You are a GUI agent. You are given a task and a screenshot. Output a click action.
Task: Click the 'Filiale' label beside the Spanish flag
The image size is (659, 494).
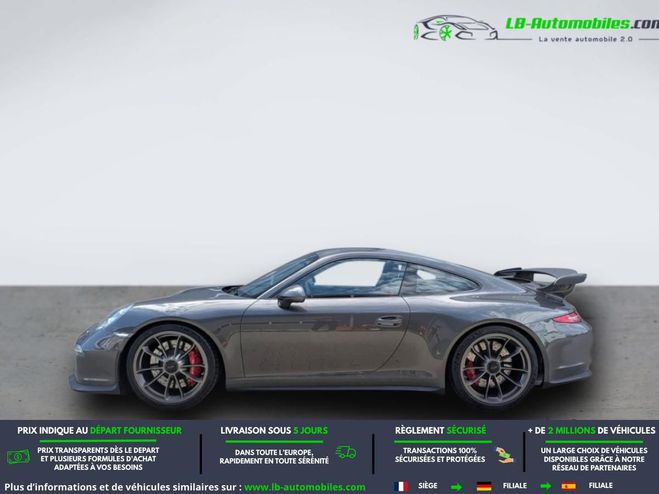tap(601, 486)
